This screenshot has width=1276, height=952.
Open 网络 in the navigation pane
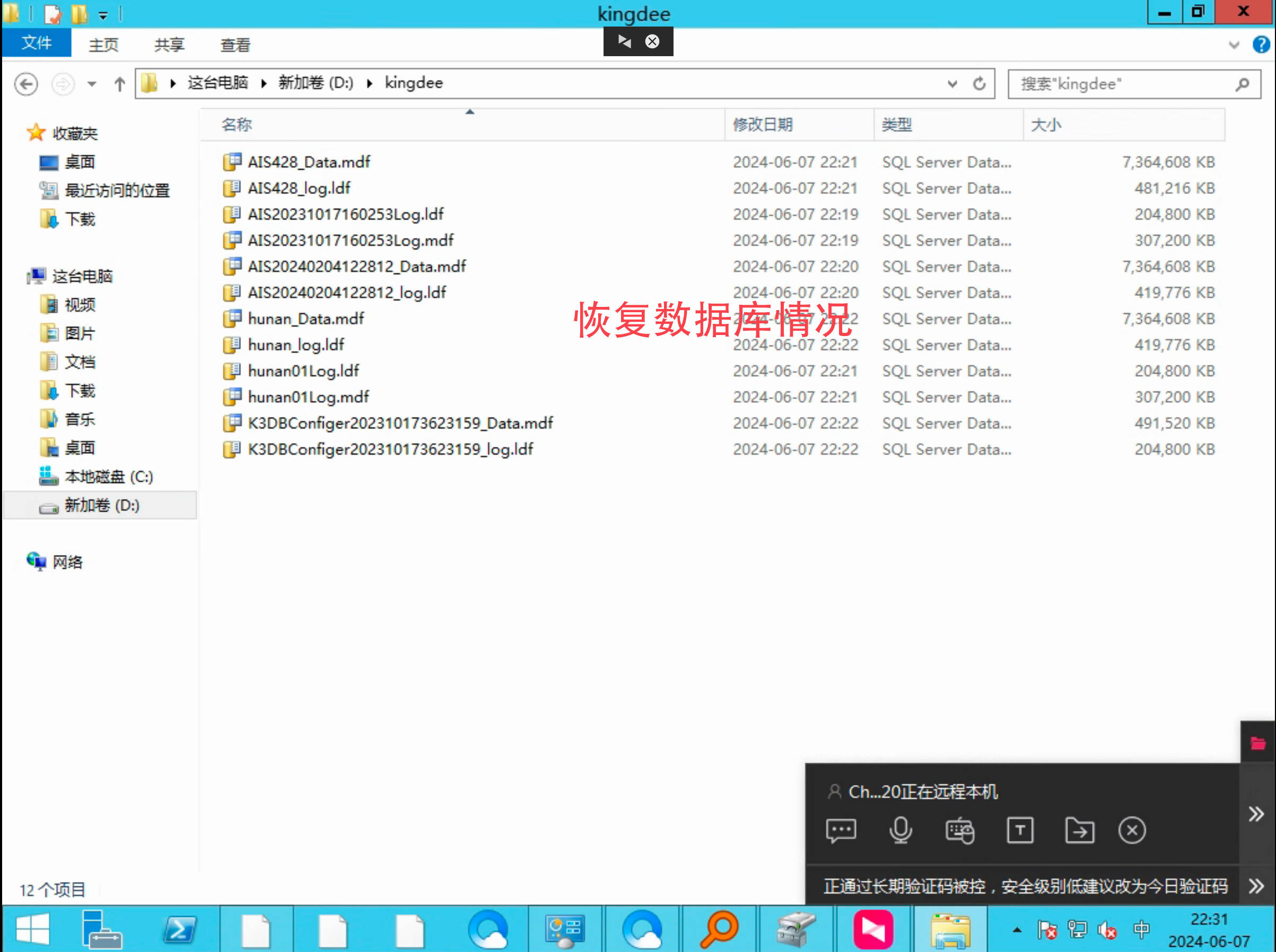click(x=67, y=562)
